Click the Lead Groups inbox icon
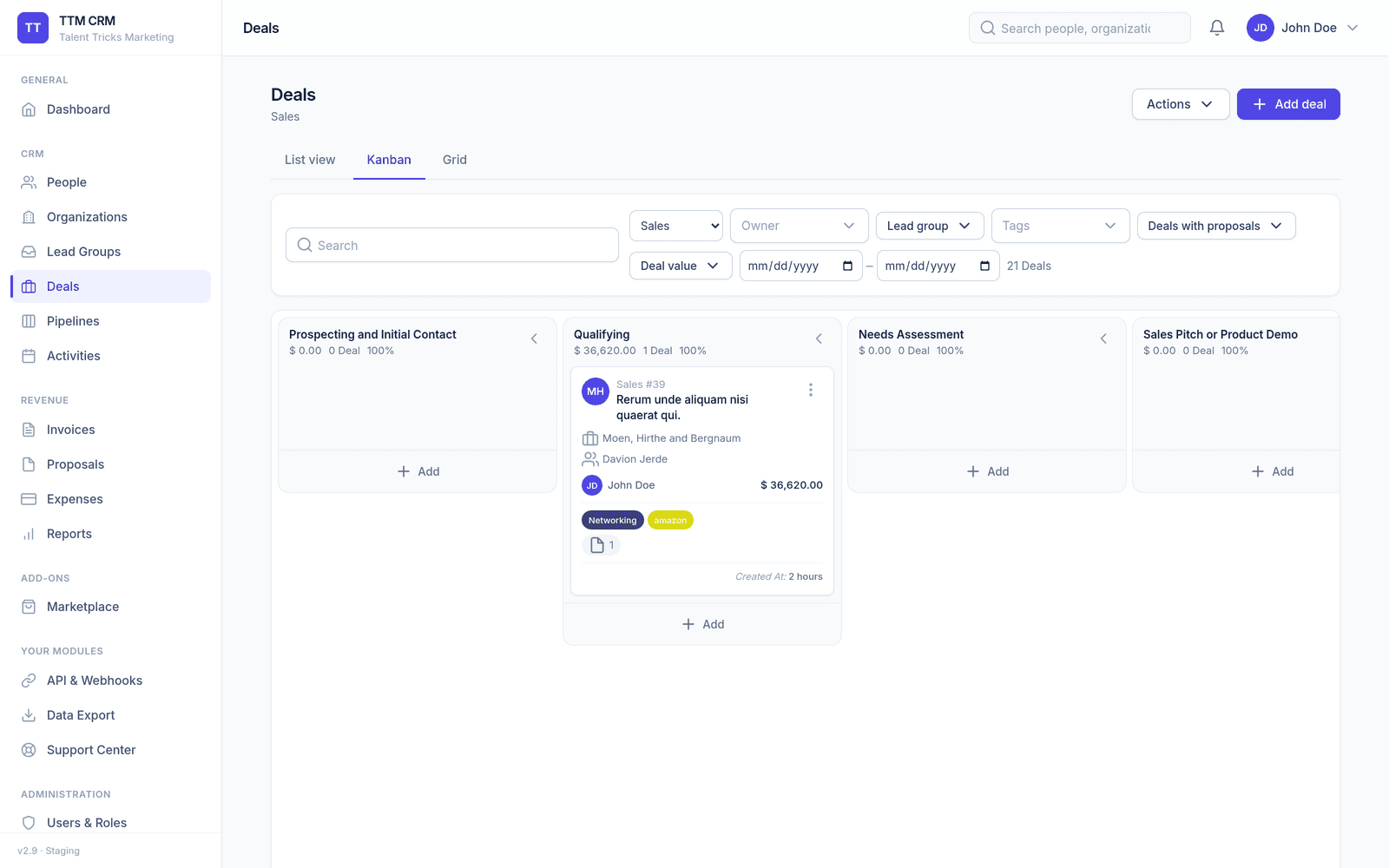Image resolution: width=1389 pixels, height=868 pixels. [29, 252]
